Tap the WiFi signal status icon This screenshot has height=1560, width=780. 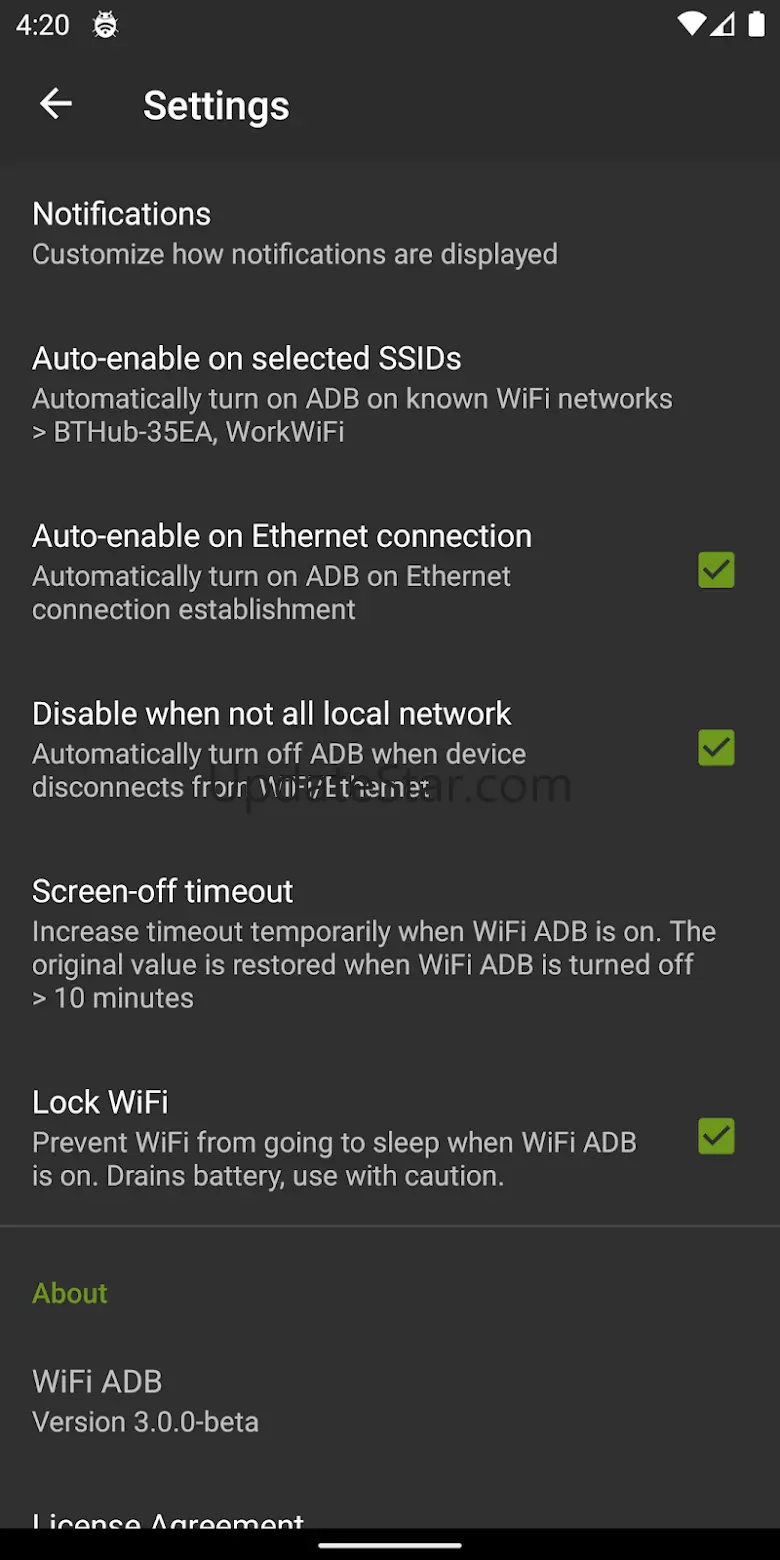coord(690,25)
